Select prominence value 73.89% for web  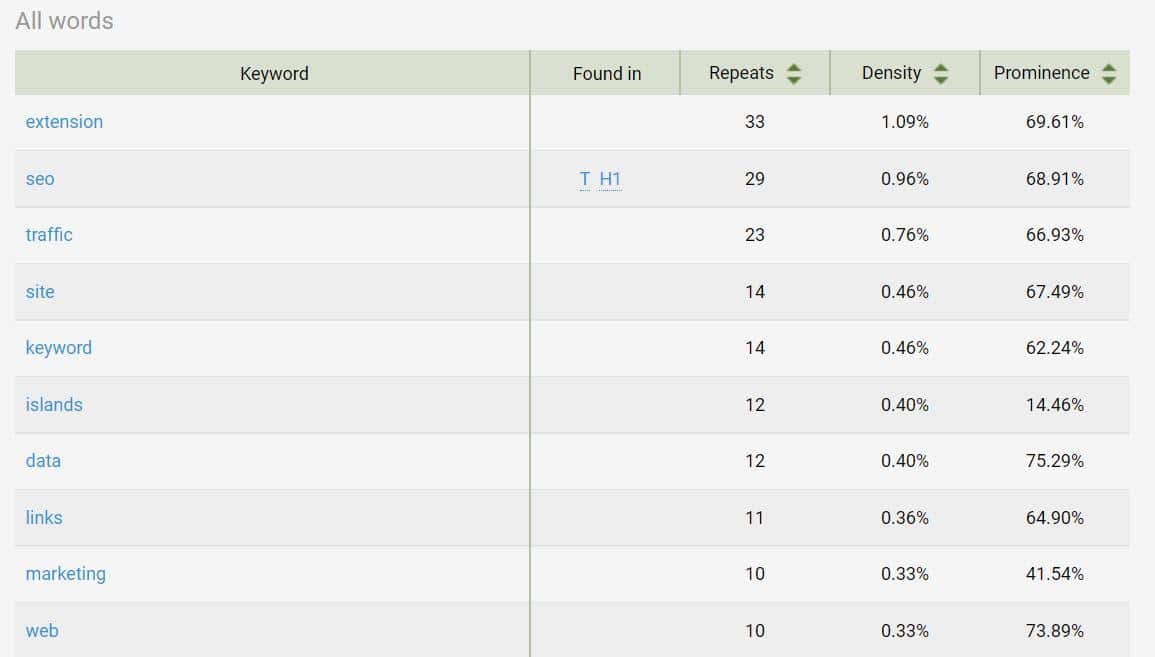(x=1055, y=630)
